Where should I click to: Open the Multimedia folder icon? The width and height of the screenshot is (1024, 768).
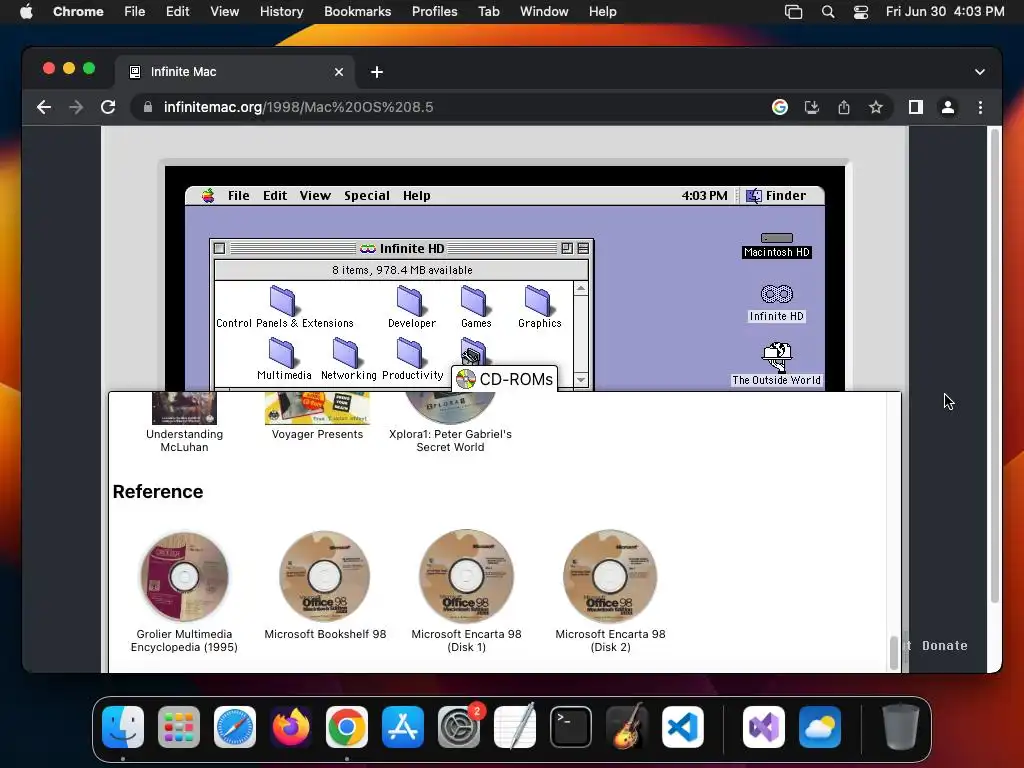pyautogui.click(x=282, y=353)
